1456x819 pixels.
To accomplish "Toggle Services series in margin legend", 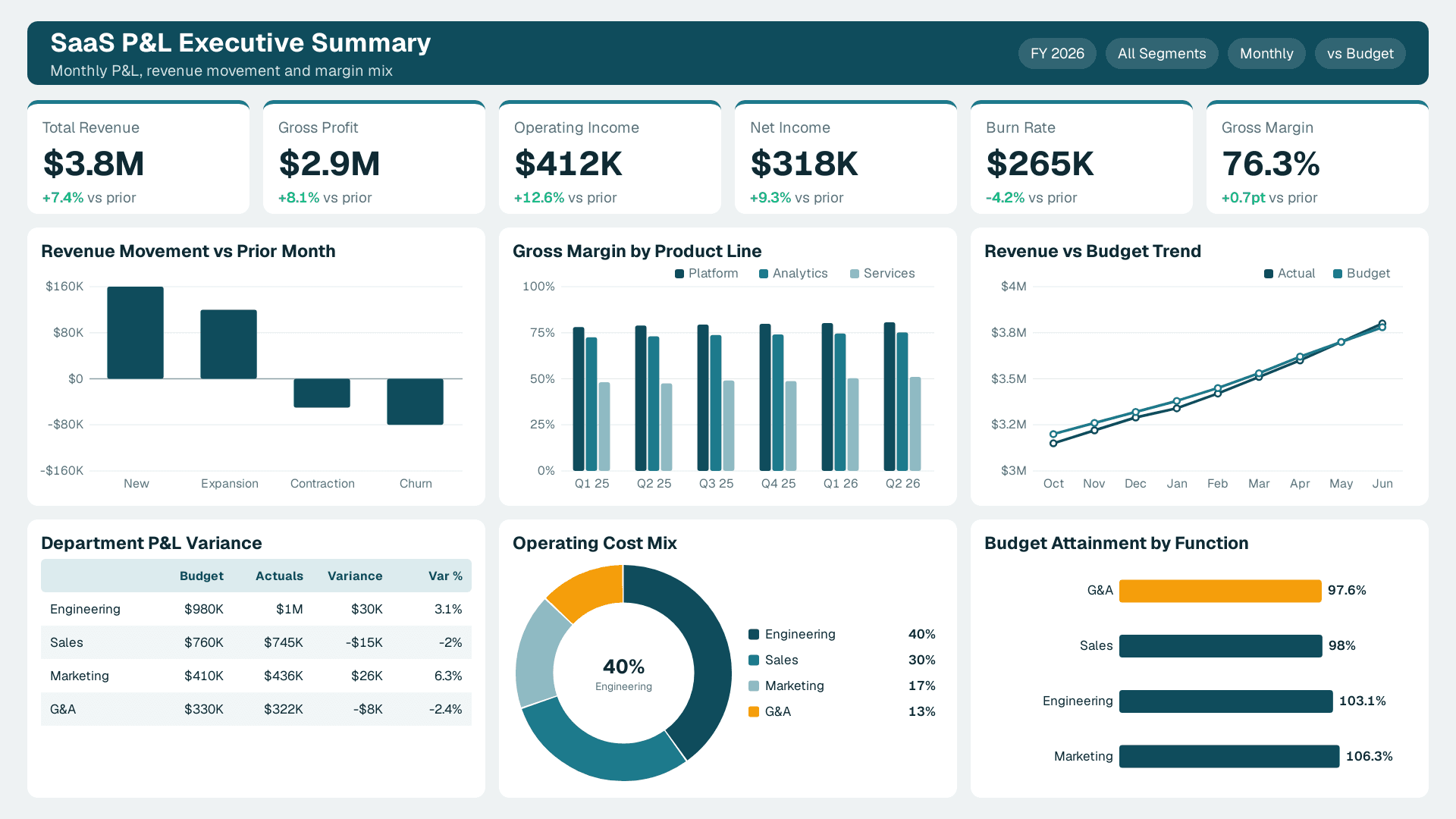I will click(x=883, y=274).
